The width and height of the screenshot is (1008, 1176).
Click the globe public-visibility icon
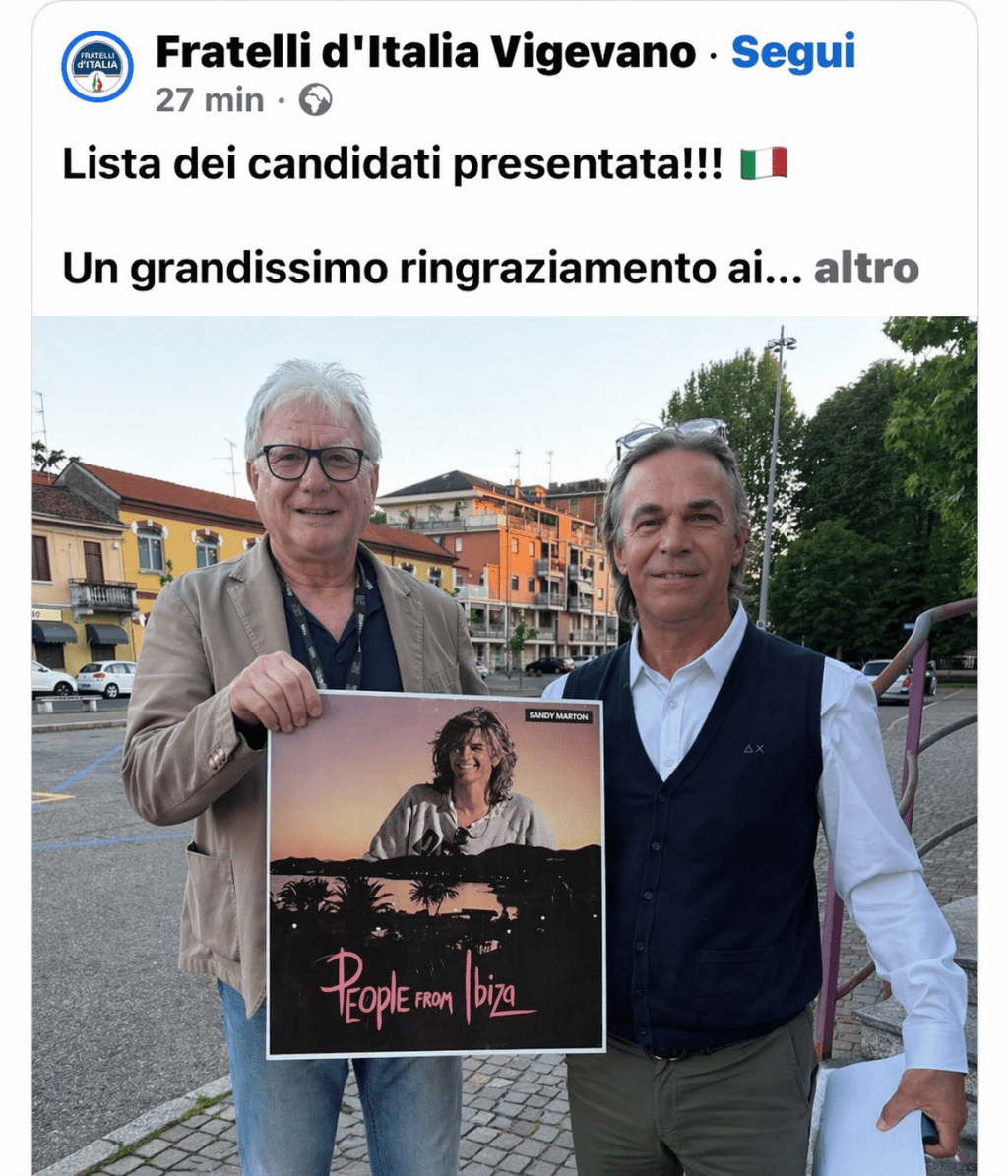tap(315, 99)
